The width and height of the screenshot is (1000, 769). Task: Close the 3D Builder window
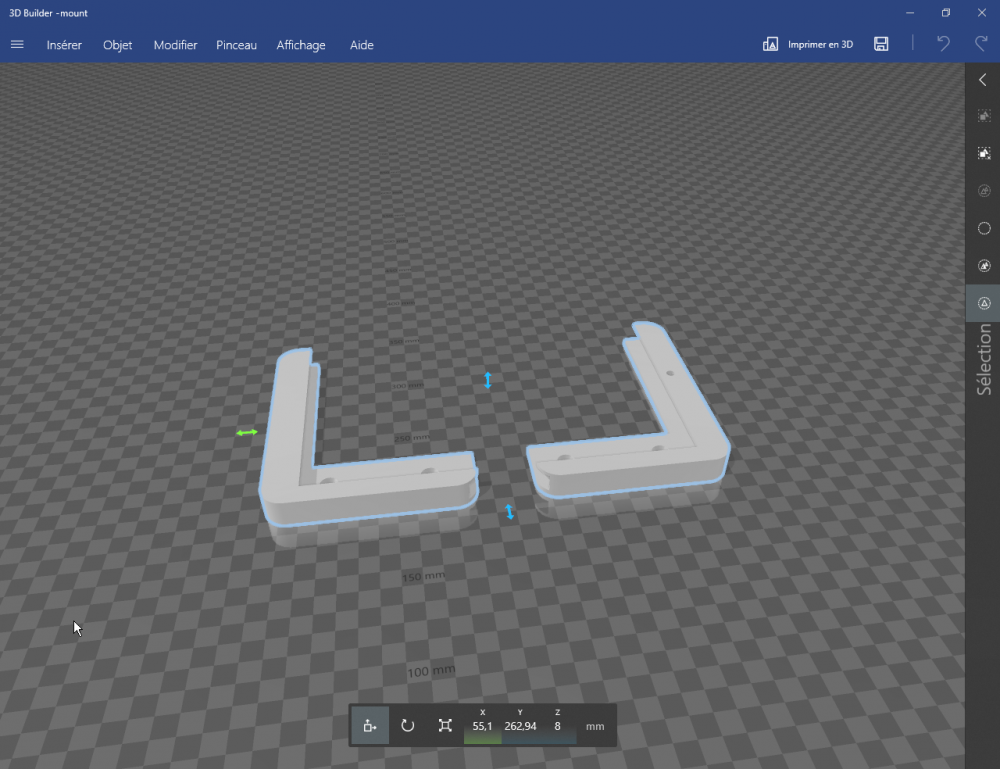pos(982,13)
